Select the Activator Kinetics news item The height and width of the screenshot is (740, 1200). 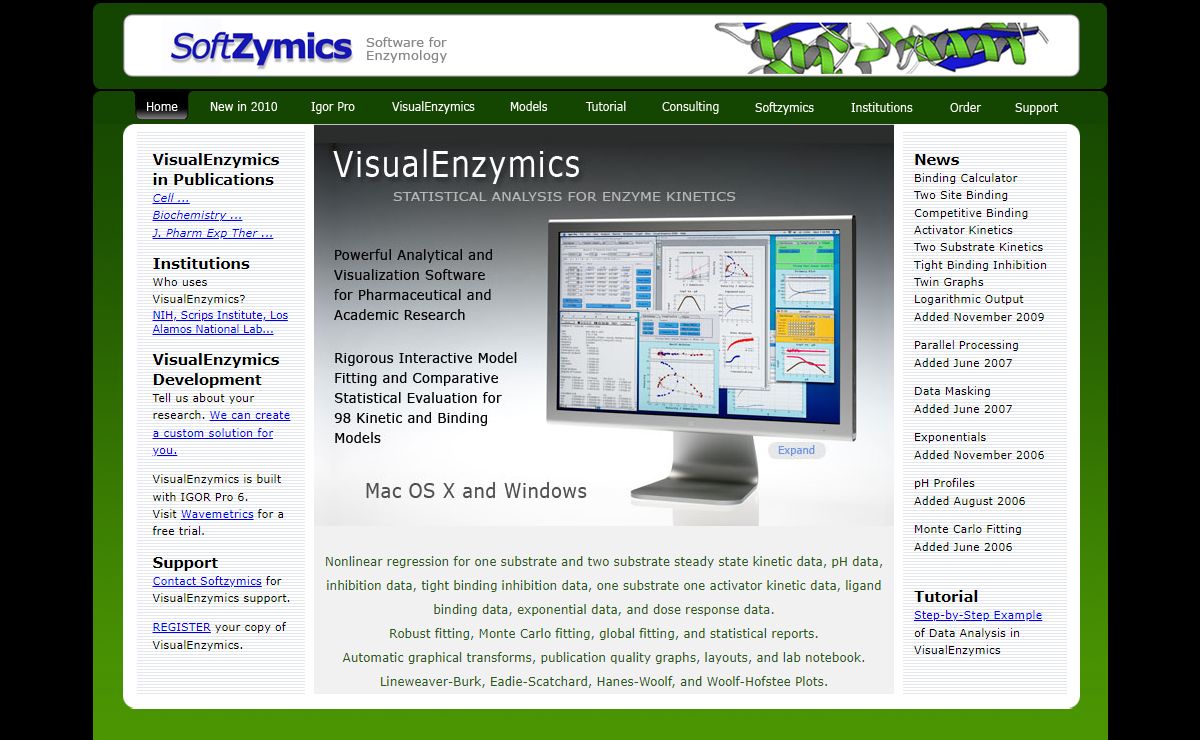click(963, 230)
